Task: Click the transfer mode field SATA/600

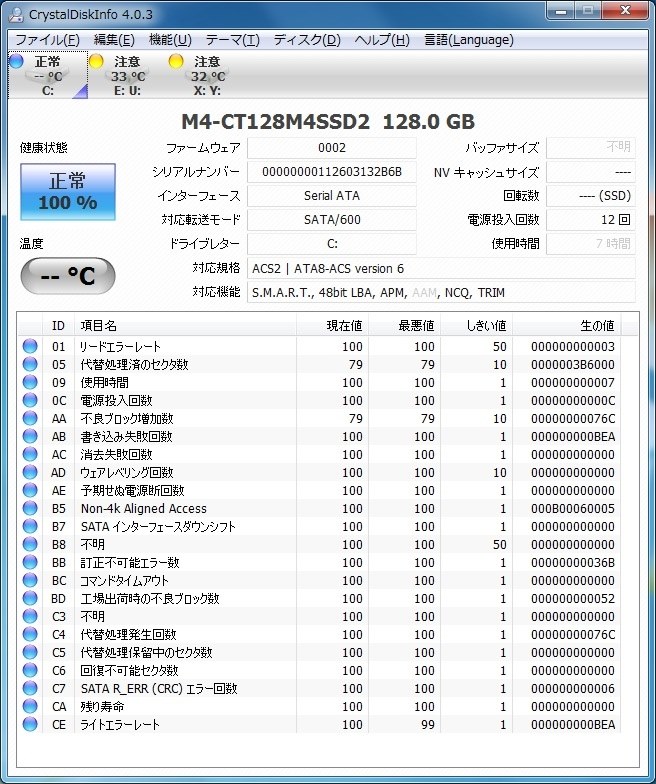Action: (x=332, y=220)
